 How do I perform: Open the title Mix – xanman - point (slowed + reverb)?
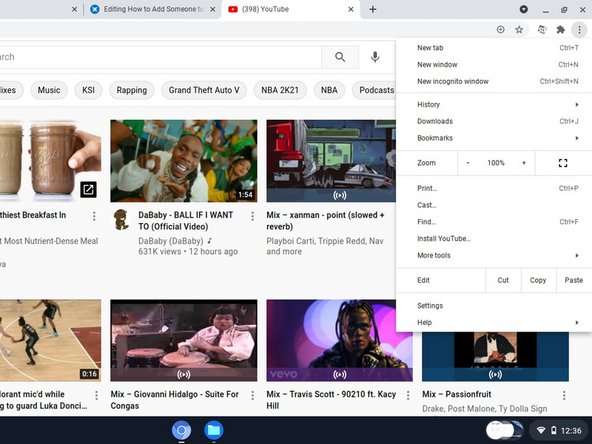[x=325, y=221]
